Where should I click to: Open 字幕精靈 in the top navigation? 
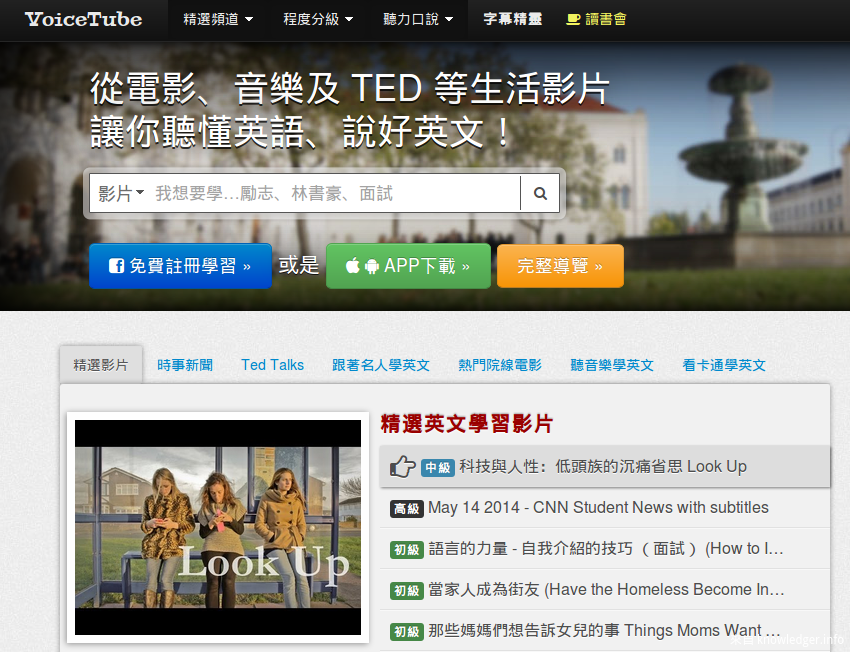click(512, 19)
